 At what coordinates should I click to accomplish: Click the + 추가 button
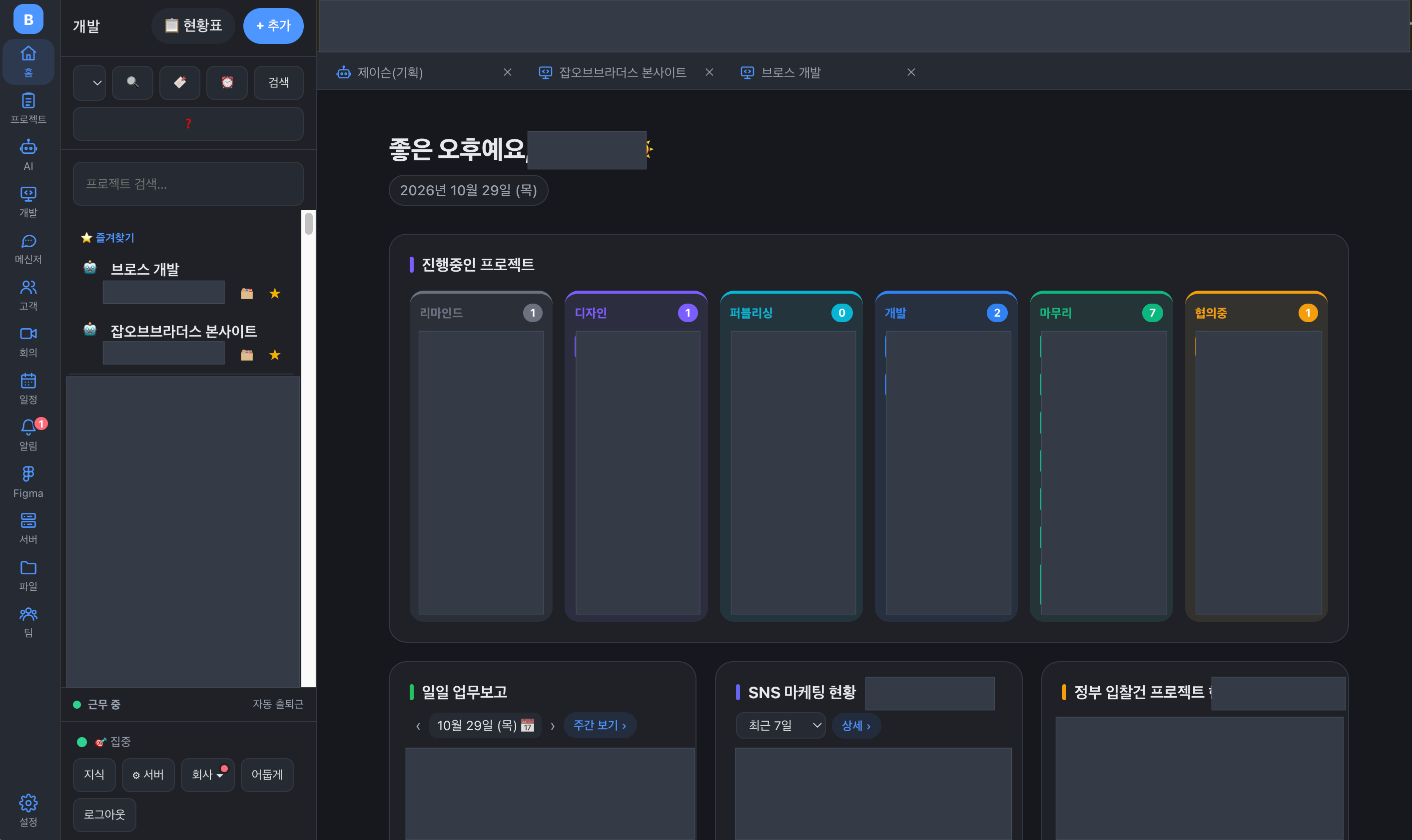click(273, 25)
